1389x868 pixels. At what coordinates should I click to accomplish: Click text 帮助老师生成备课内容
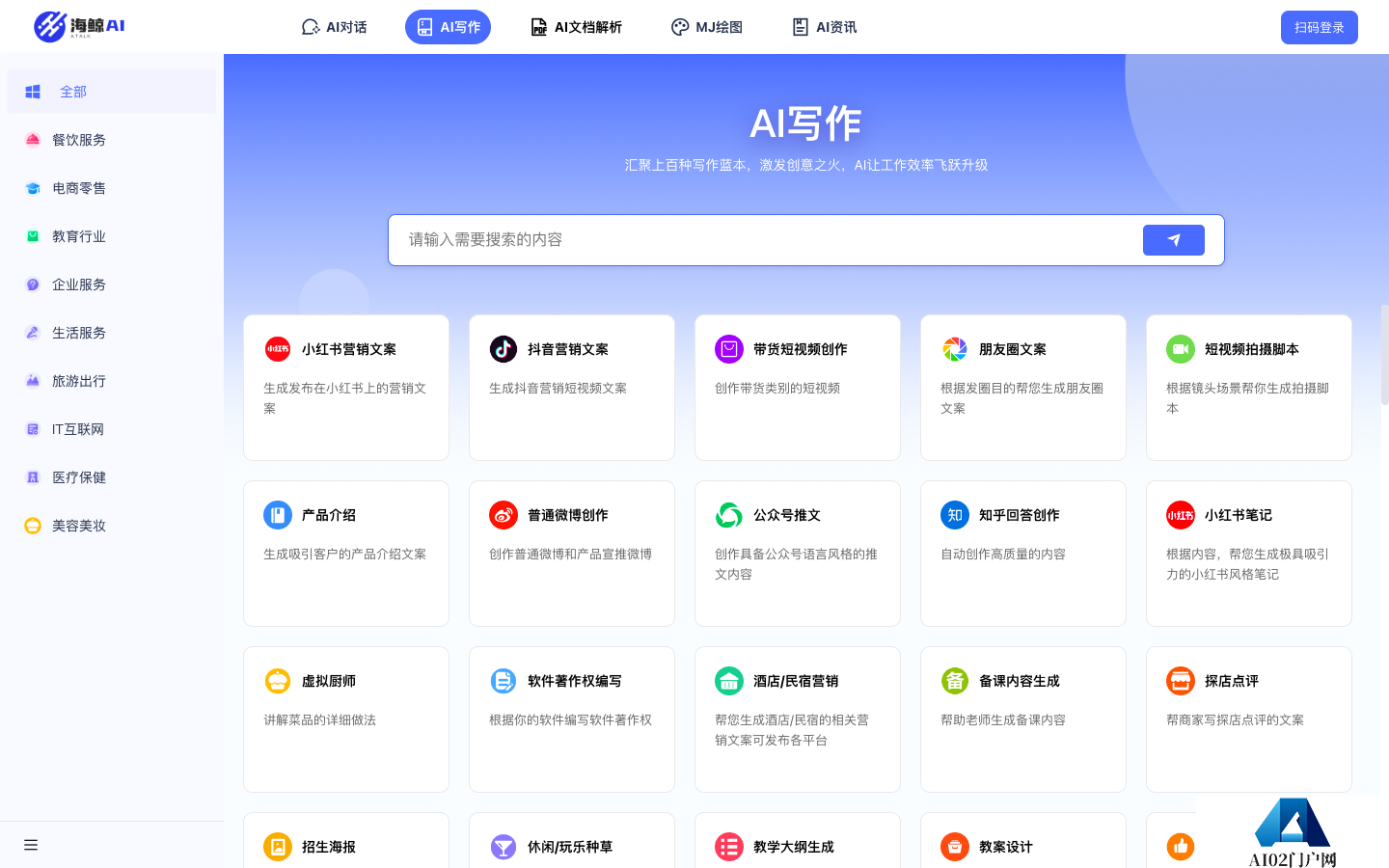point(1003,719)
